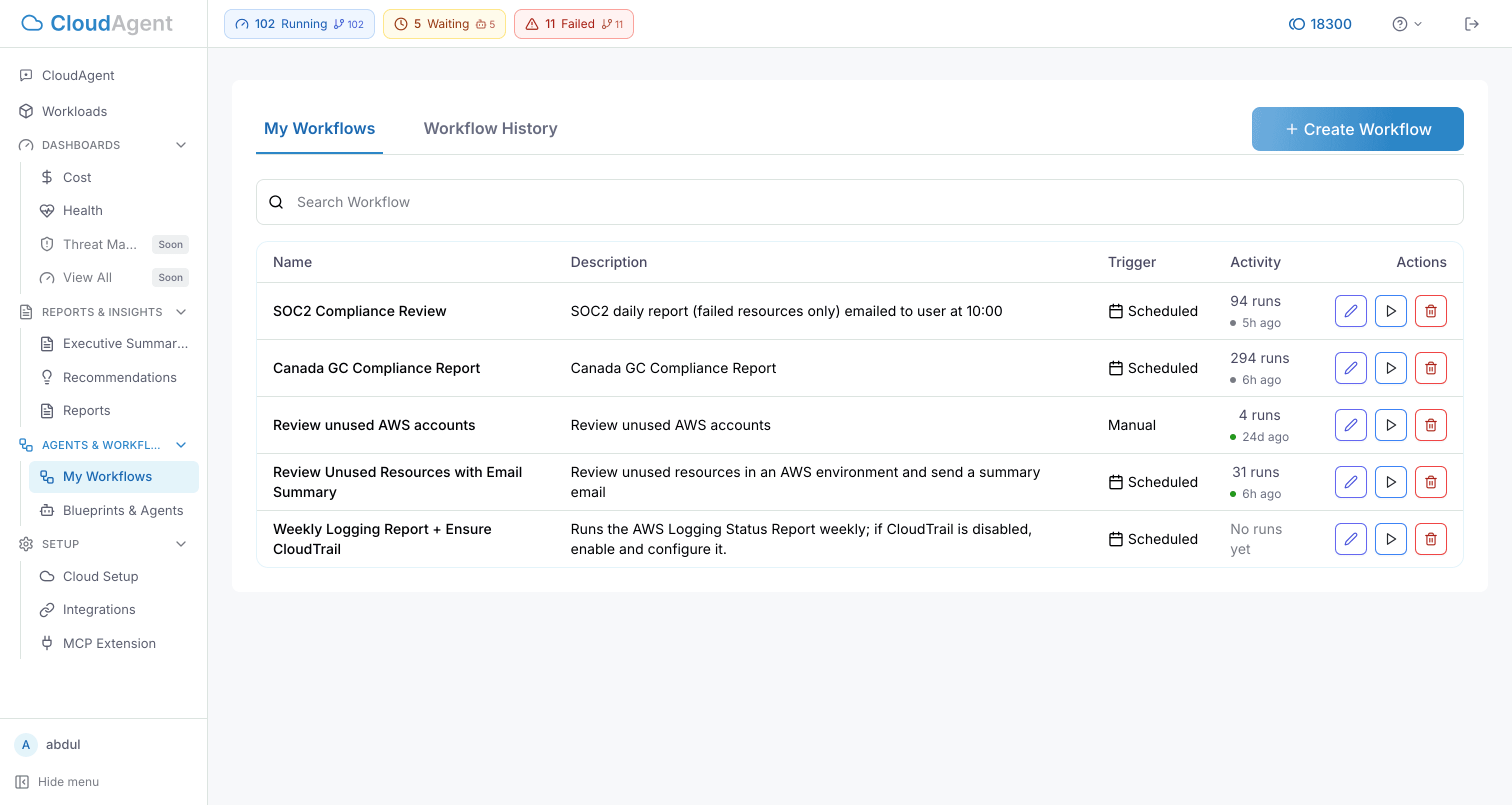Open the pencil edit icon for SOC2 Compliance Review
1512x805 pixels.
[x=1350, y=310]
